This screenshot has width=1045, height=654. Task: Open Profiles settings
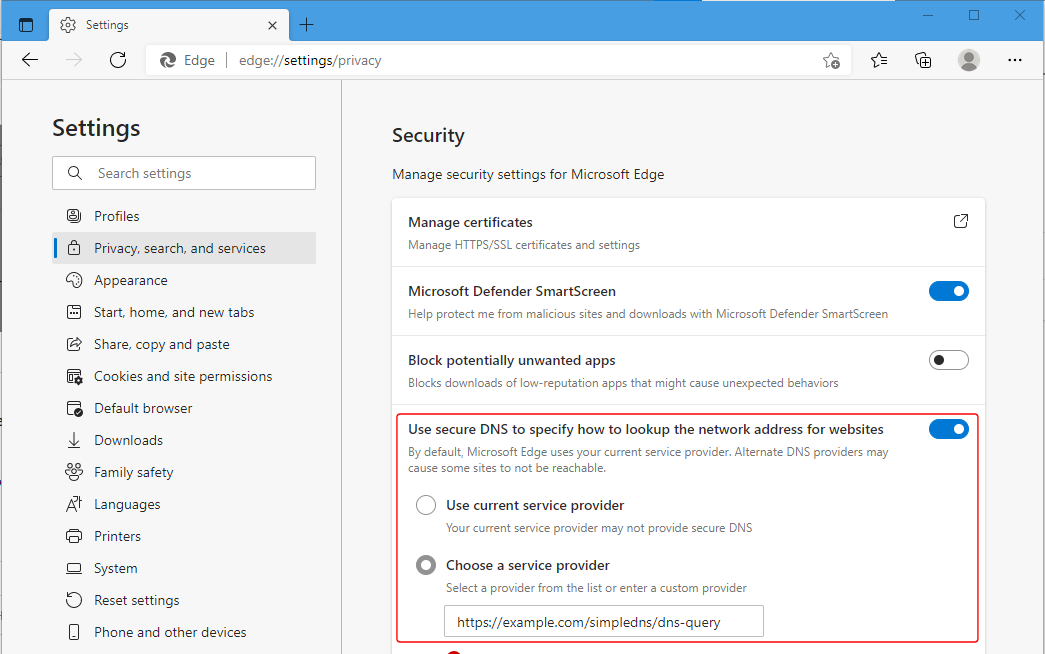click(x=184, y=216)
